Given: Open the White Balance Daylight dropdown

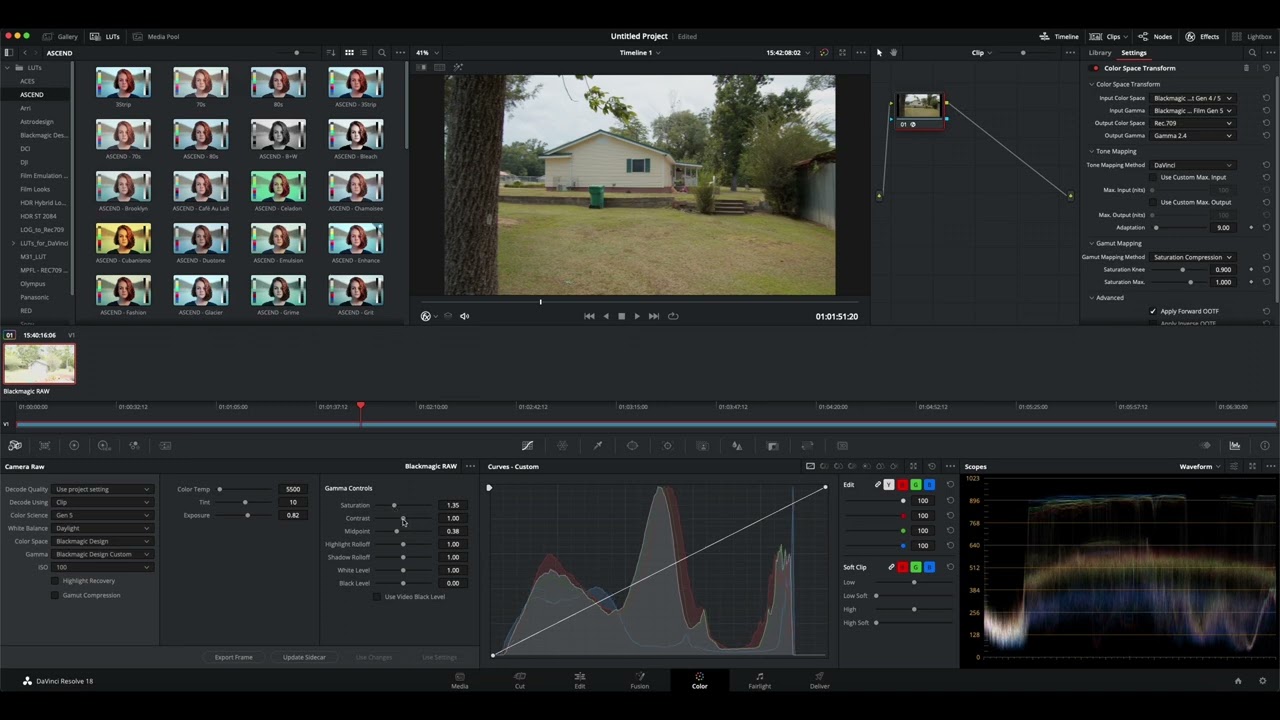Looking at the screenshot, I should pyautogui.click(x=103, y=528).
